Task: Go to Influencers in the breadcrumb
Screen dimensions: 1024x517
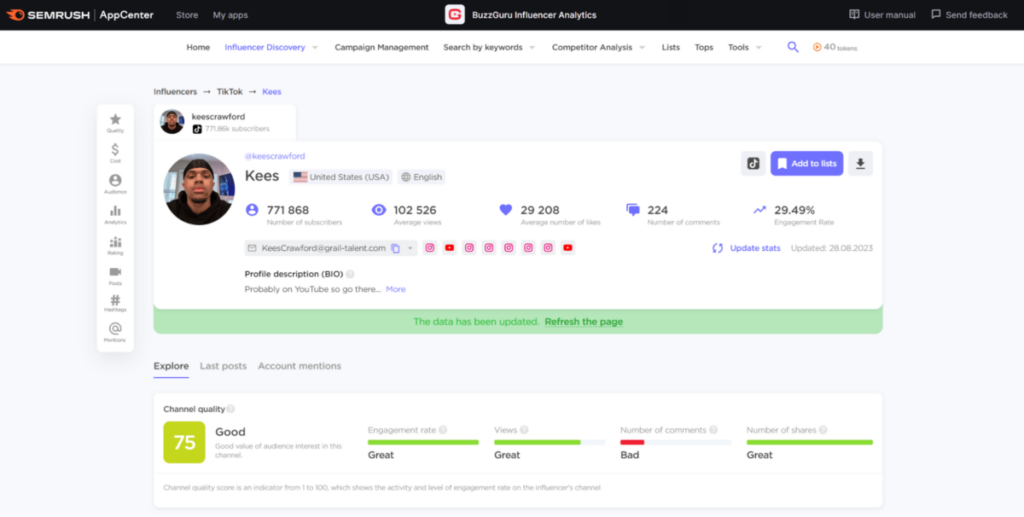Action: click(175, 91)
